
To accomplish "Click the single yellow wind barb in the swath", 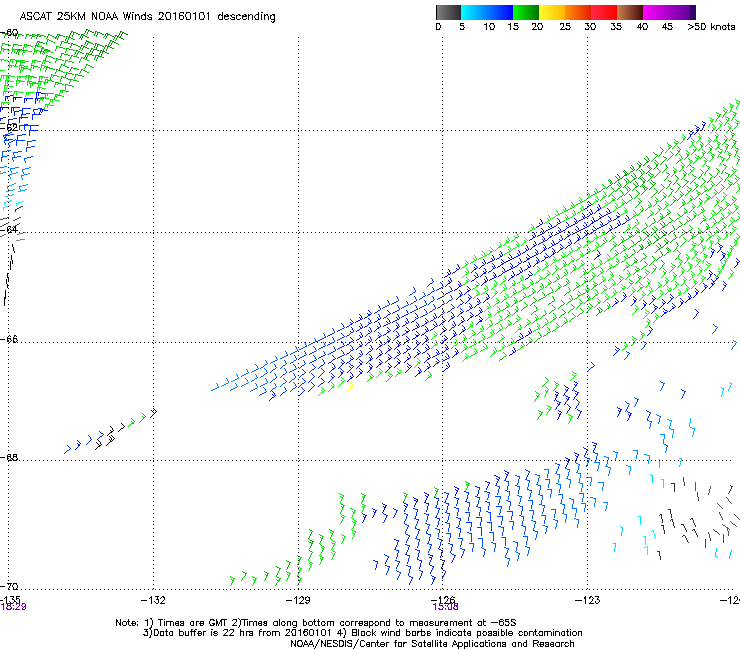I will pyautogui.click(x=350, y=387).
